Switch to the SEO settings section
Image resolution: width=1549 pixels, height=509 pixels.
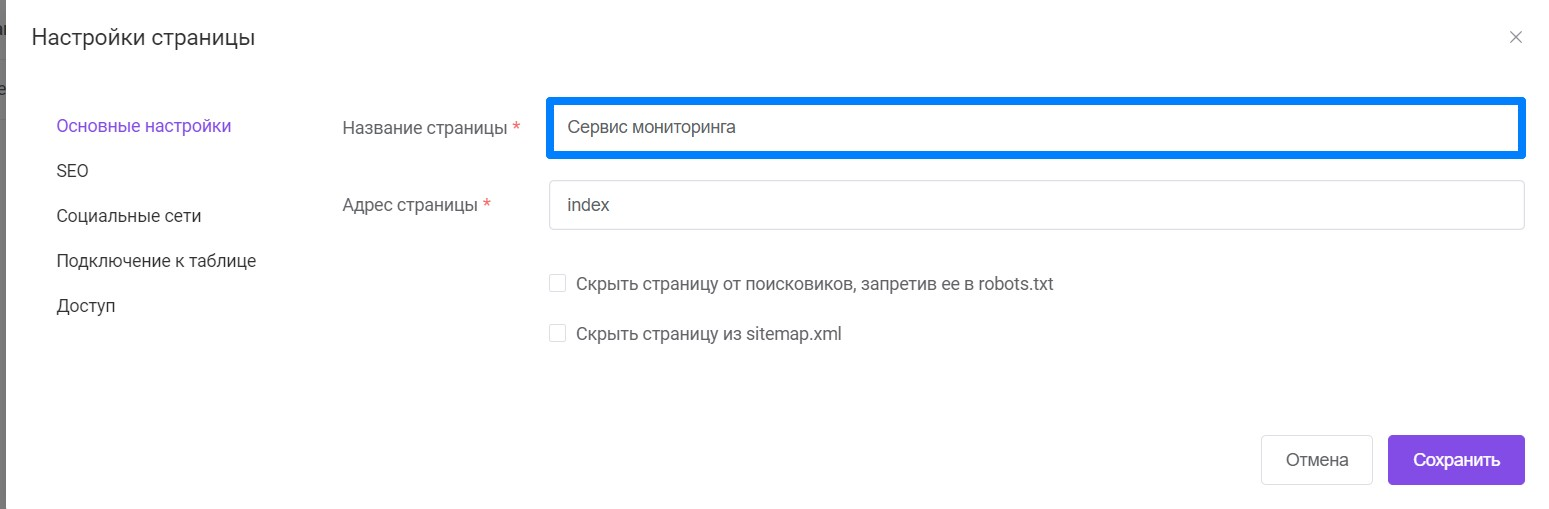tap(73, 171)
